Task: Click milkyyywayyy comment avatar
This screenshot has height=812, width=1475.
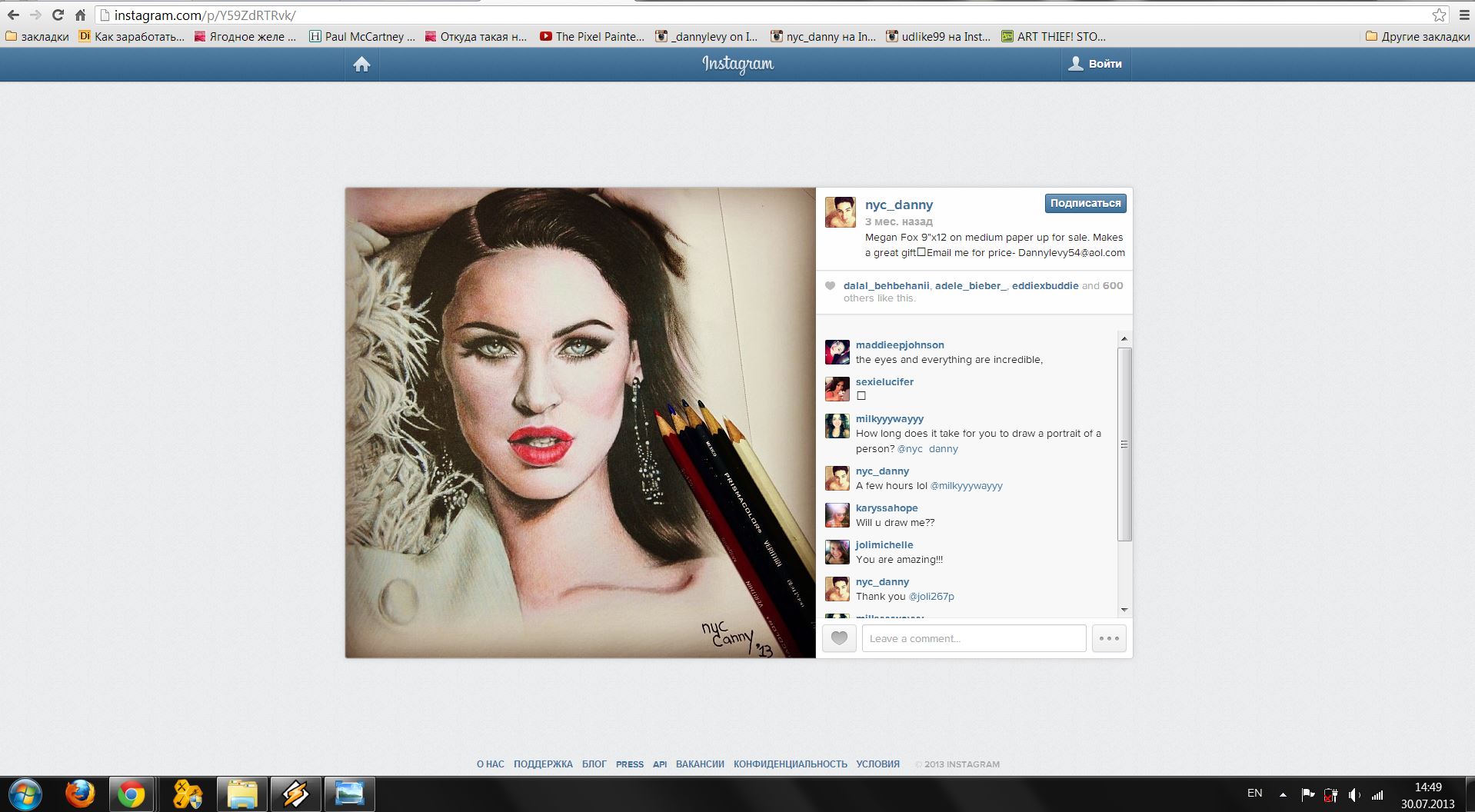Action: 837,426
